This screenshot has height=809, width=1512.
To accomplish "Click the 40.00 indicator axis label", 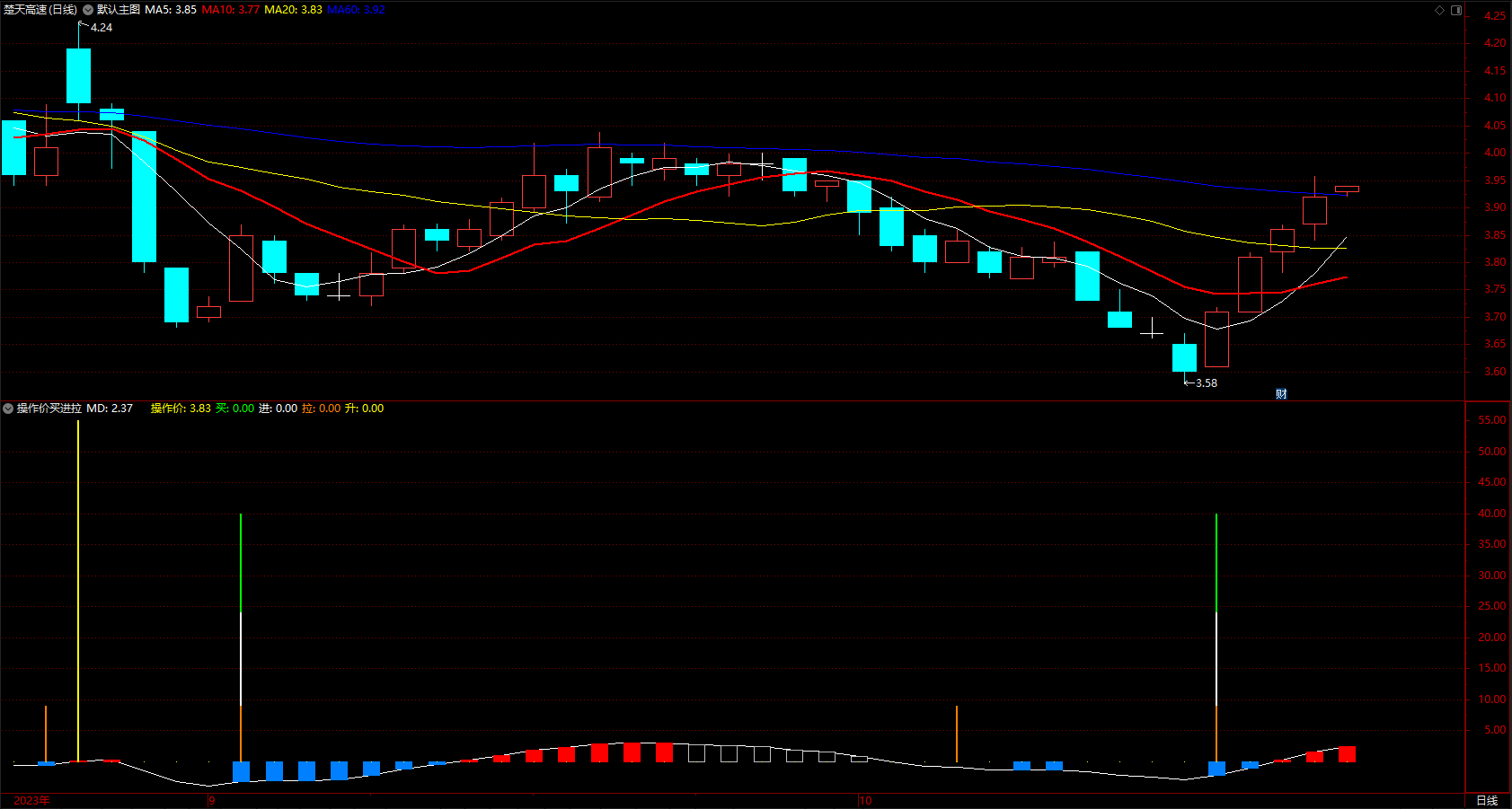I will [1491, 514].
